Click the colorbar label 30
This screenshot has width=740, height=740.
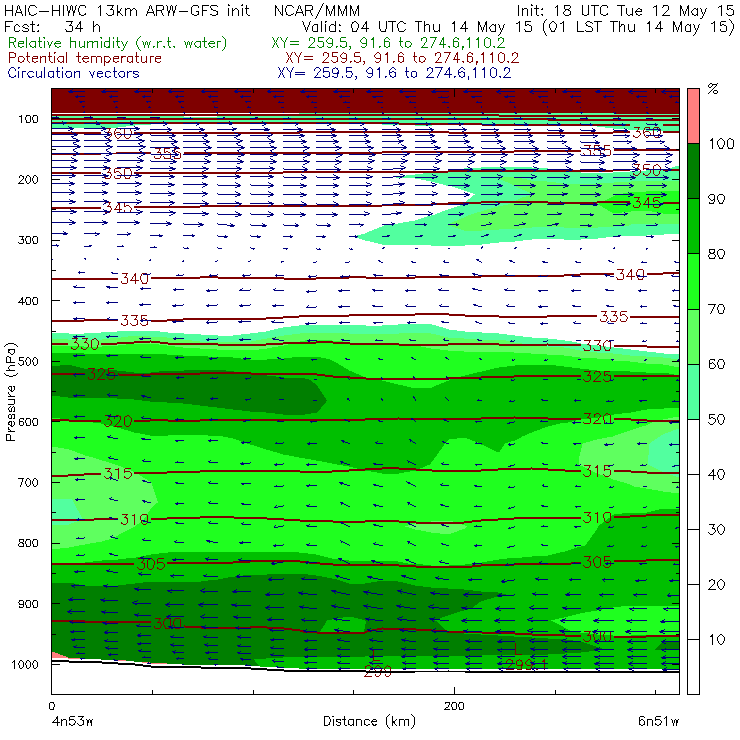716,530
